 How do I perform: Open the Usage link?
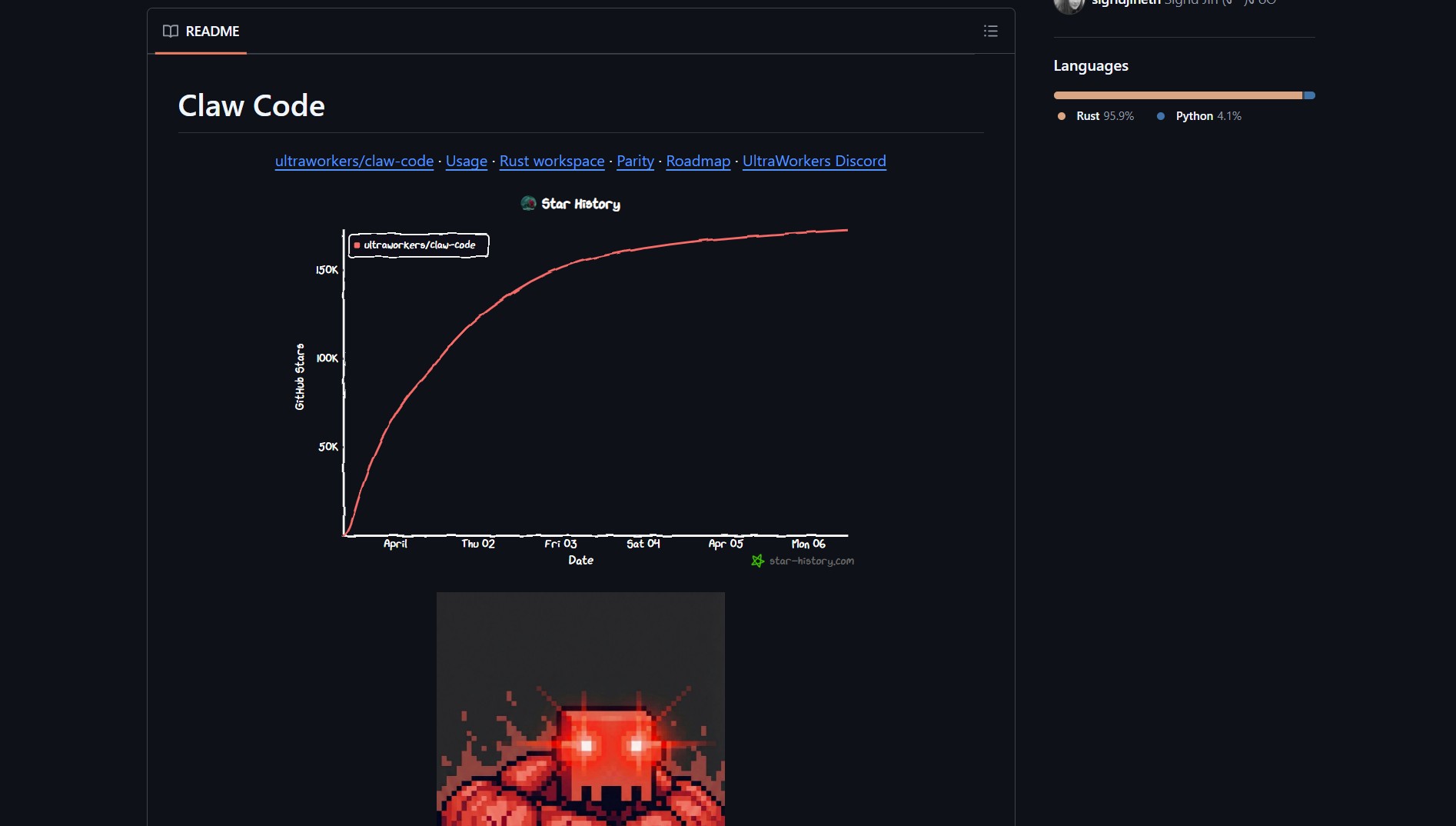466,161
